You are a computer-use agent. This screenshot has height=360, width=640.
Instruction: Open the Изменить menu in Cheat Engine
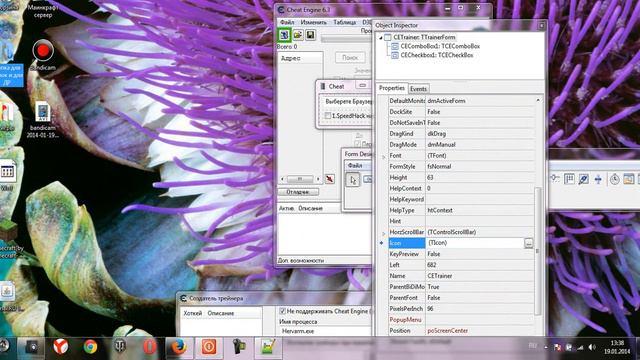point(313,22)
